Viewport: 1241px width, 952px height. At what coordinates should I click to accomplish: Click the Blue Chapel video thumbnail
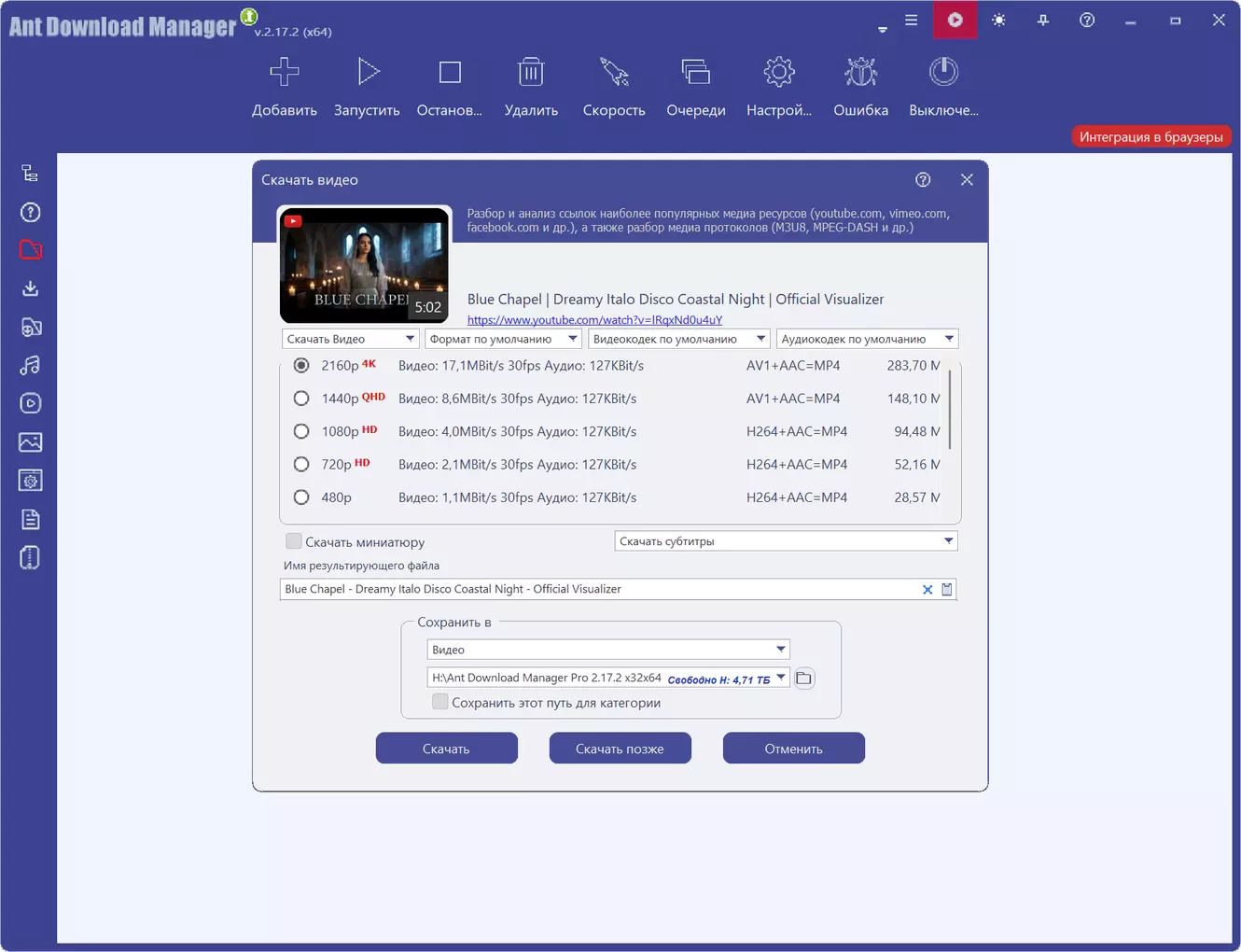point(365,265)
